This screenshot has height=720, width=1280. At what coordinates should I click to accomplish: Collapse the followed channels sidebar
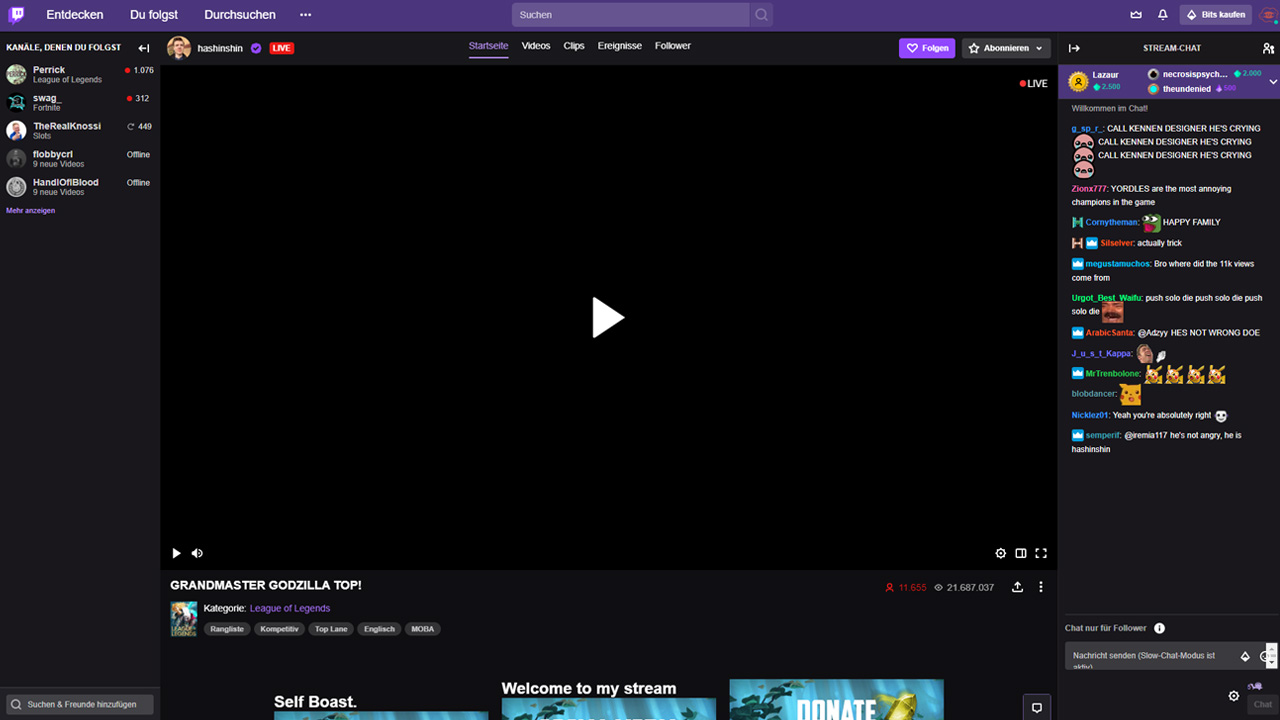pos(143,47)
